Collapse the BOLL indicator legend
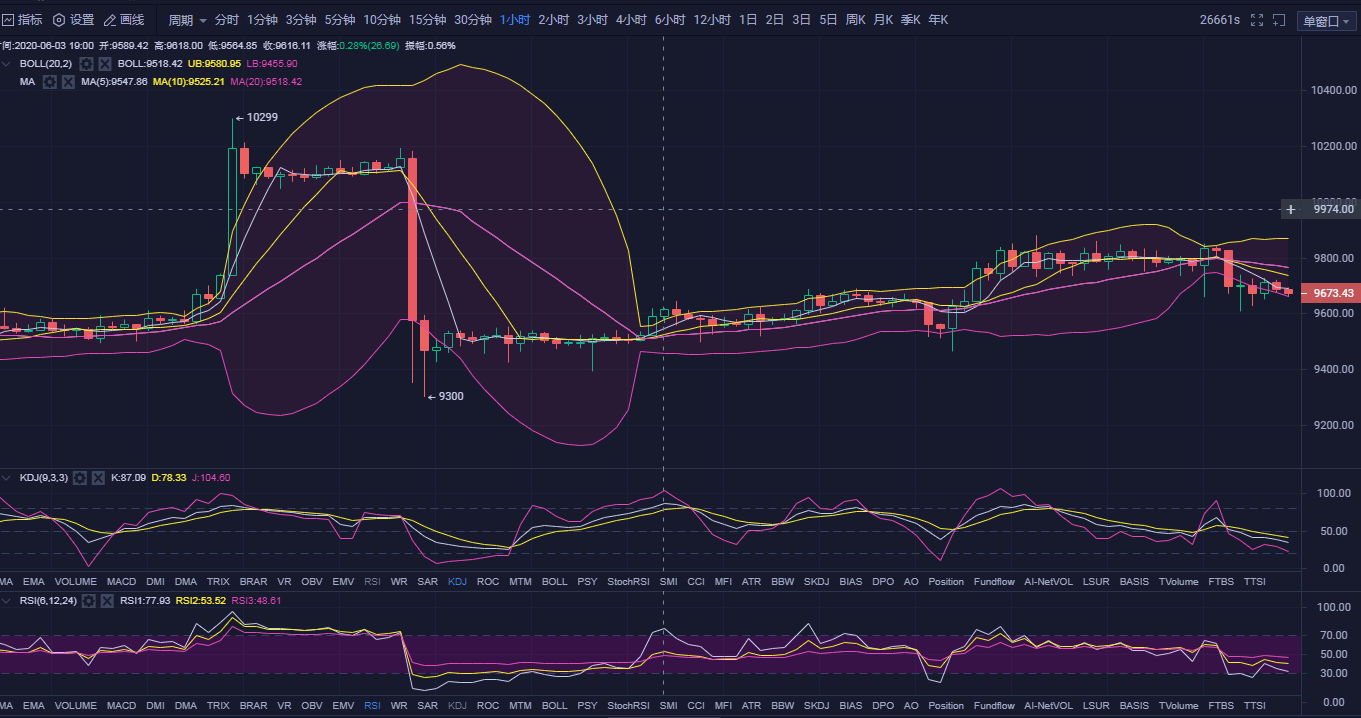The image size is (1361, 718). click(x=8, y=63)
